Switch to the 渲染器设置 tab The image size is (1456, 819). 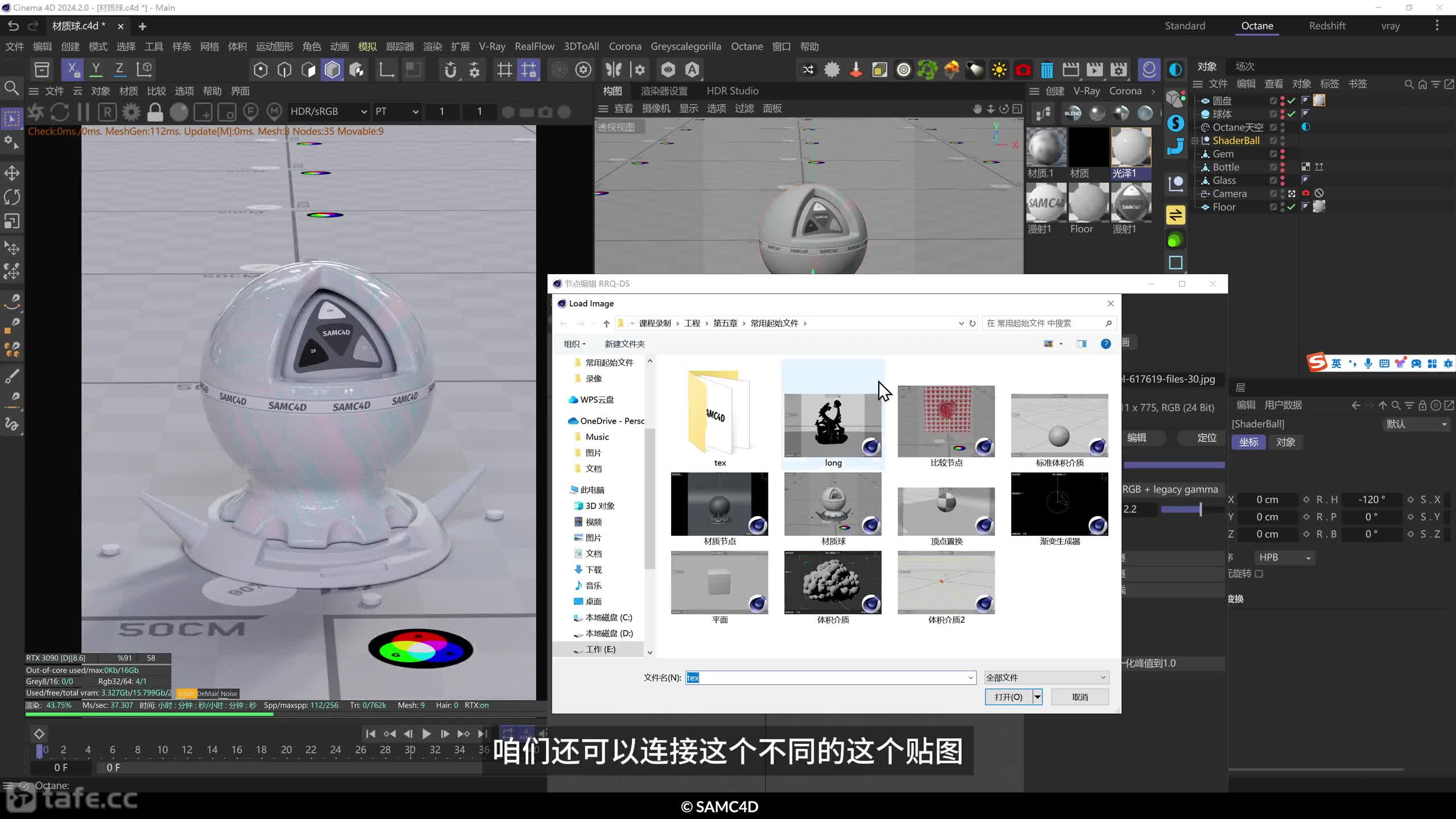pos(664,91)
